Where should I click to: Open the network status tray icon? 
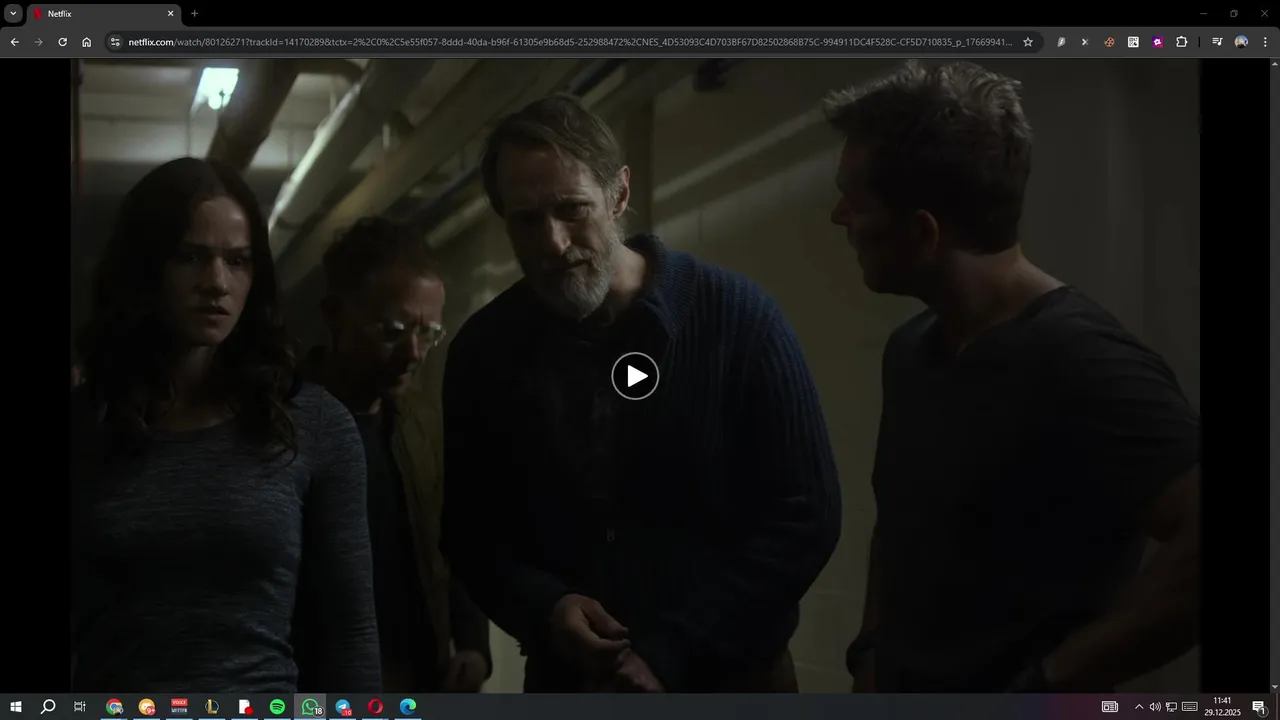pyautogui.click(x=1171, y=707)
